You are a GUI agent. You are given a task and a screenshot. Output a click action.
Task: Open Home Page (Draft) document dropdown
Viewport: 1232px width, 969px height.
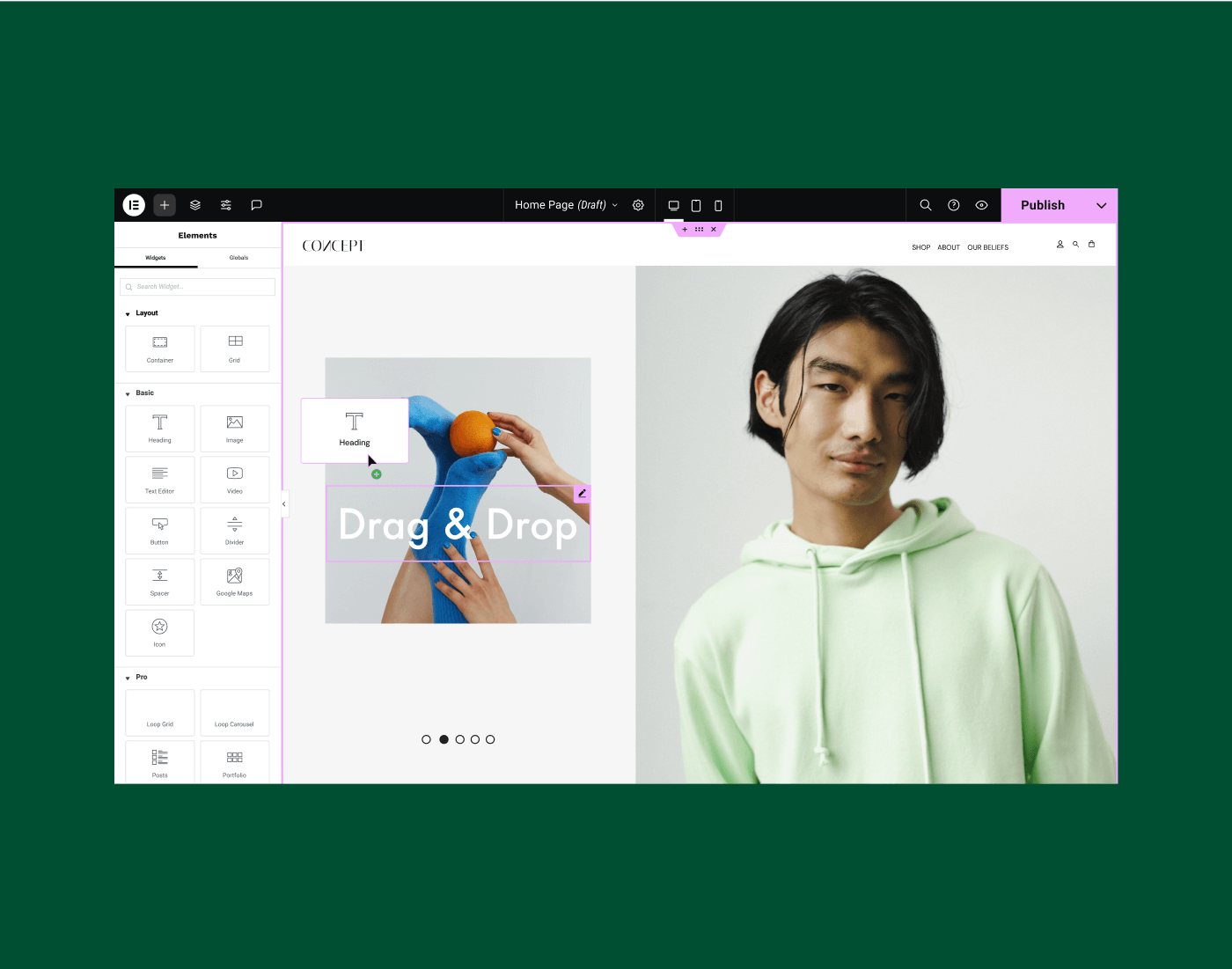tap(566, 205)
